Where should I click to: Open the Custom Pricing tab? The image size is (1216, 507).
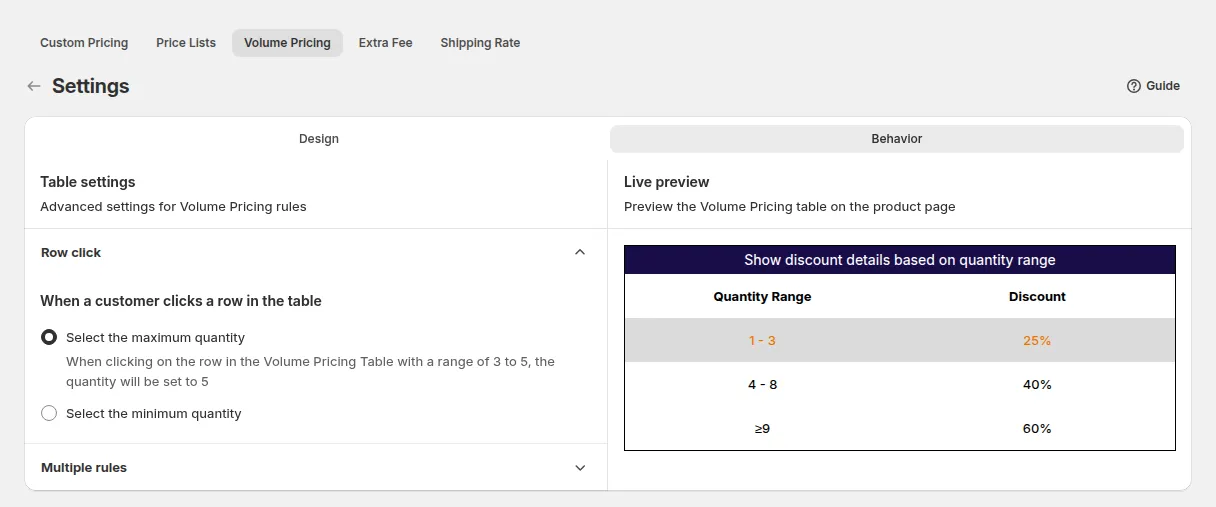click(84, 43)
